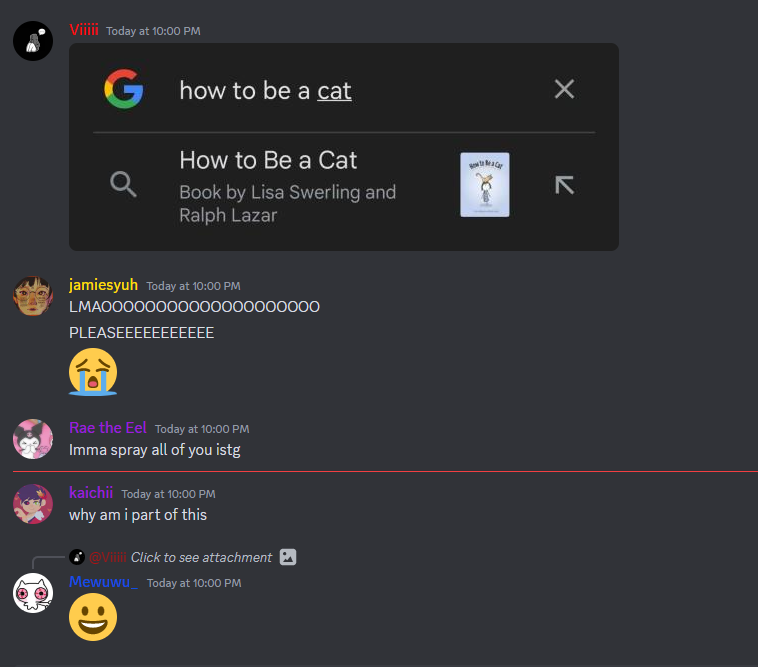Click the image attachment icon in reply
This screenshot has height=667, width=758.
coord(288,557)
